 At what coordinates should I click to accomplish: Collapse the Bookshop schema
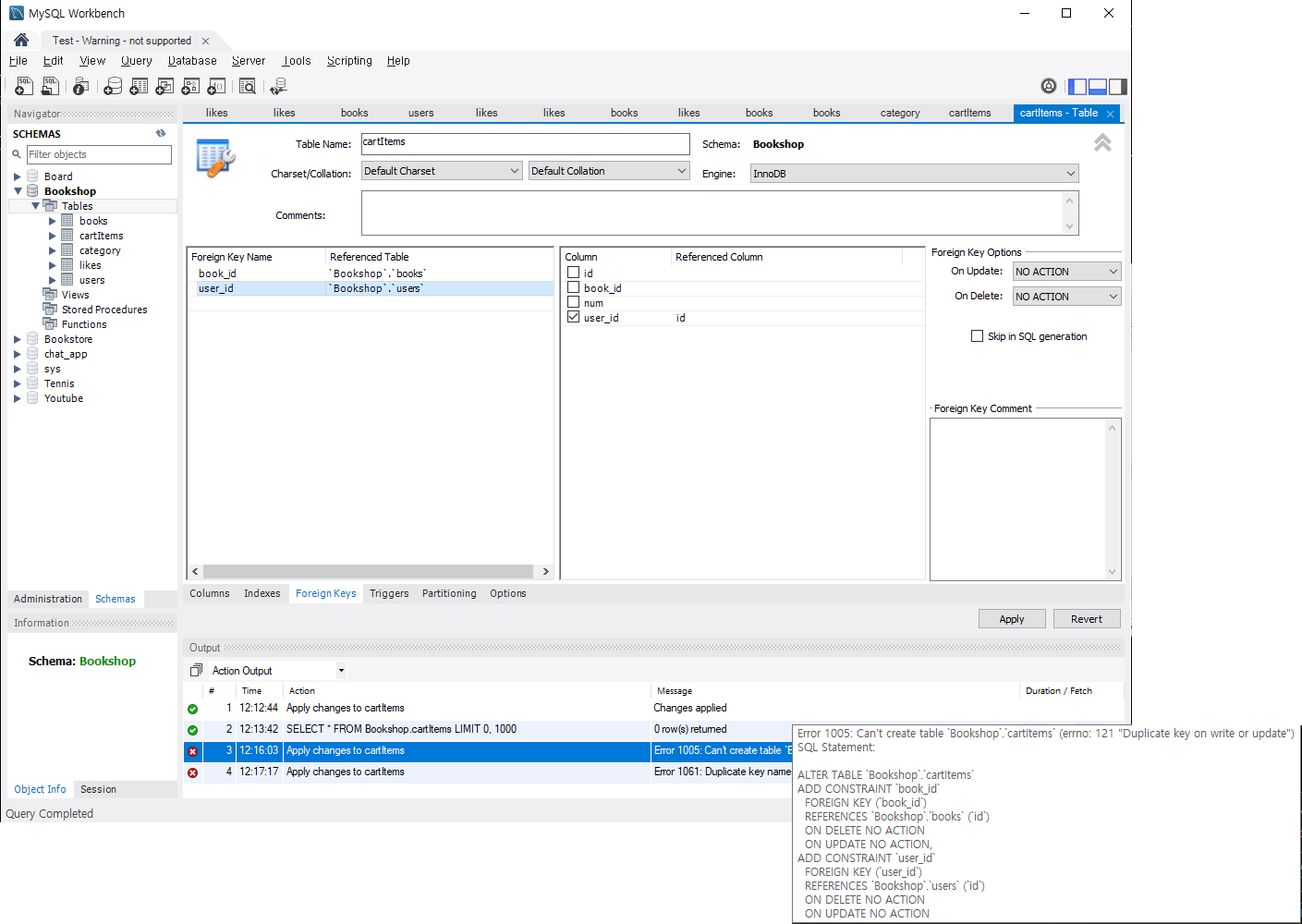17,191
